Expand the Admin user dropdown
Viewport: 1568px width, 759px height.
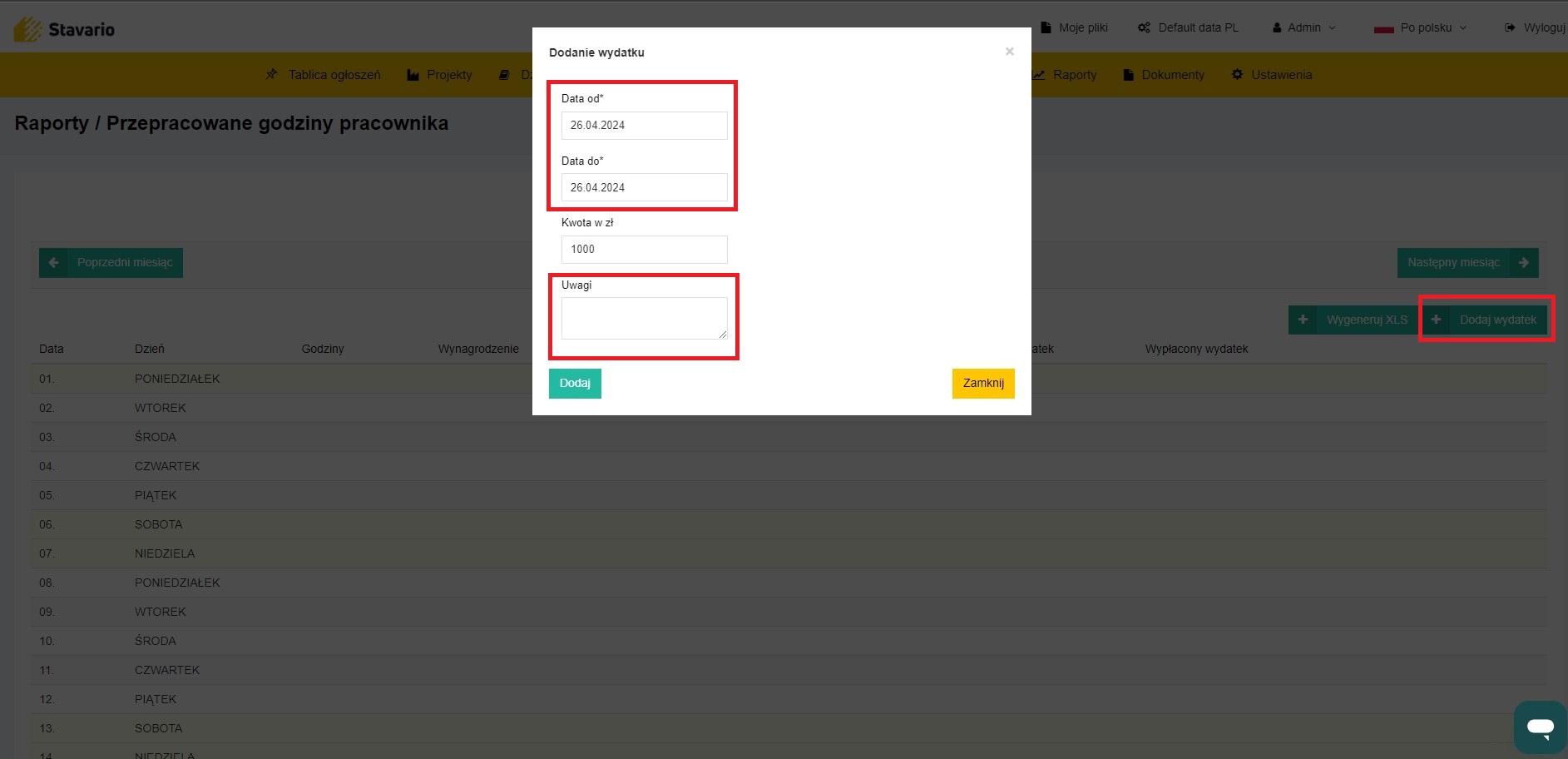tap(1303, 27)
